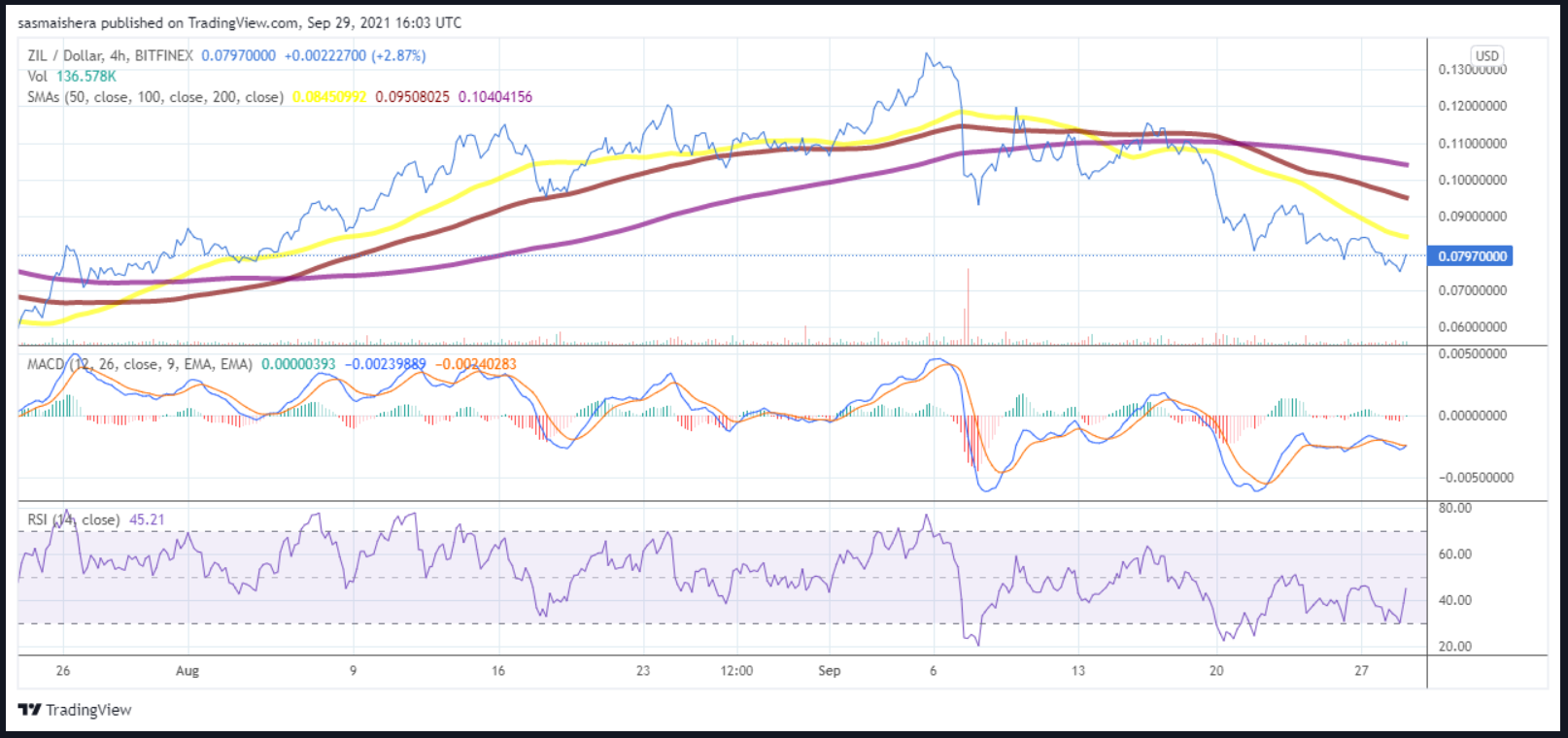Select the ZIL / Dollar, 4h, BITFINEX title
The height and width of the screenshot is (738, 1568).
pyautogui.click(x=110, y=55)
